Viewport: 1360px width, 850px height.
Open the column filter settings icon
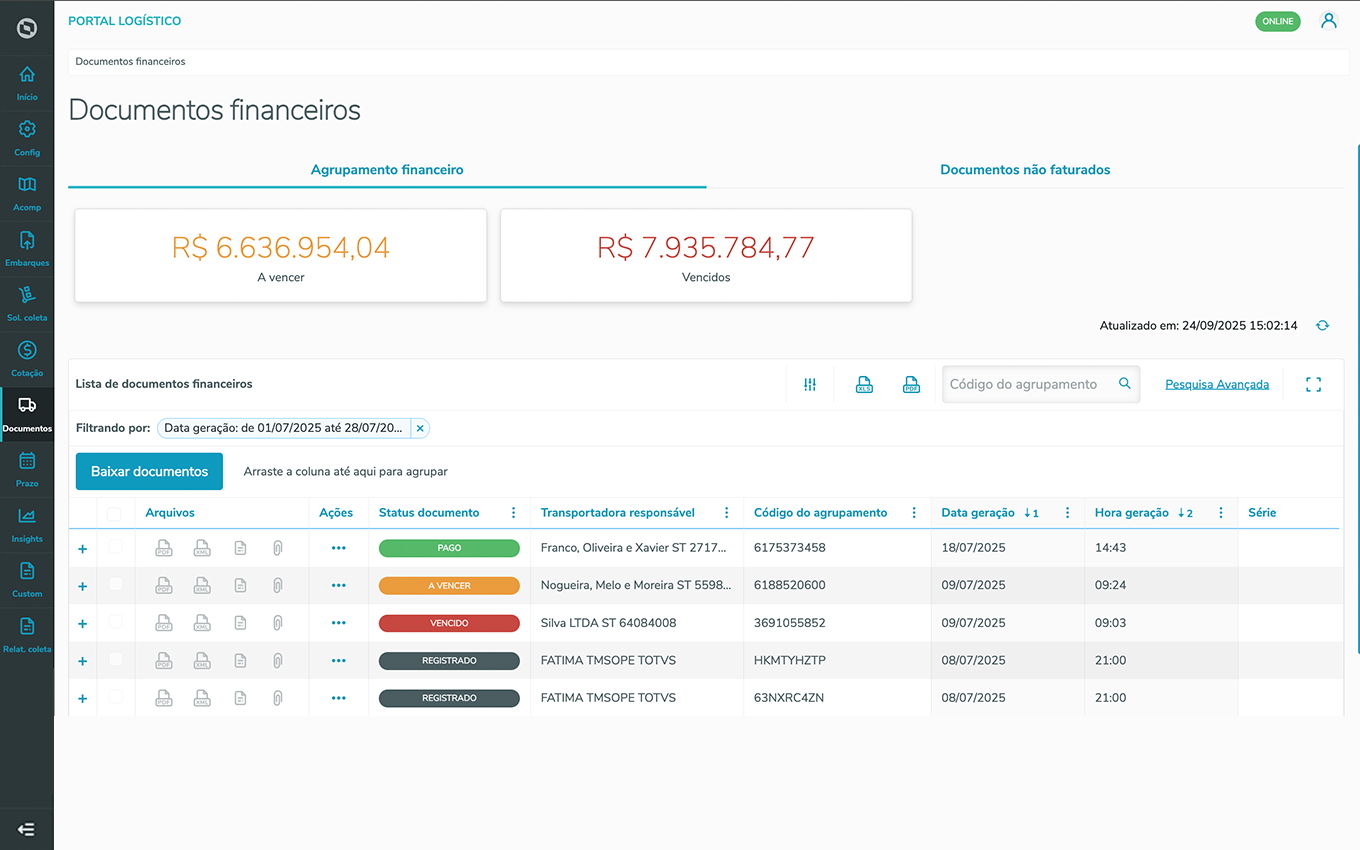(x=810, y=385)
